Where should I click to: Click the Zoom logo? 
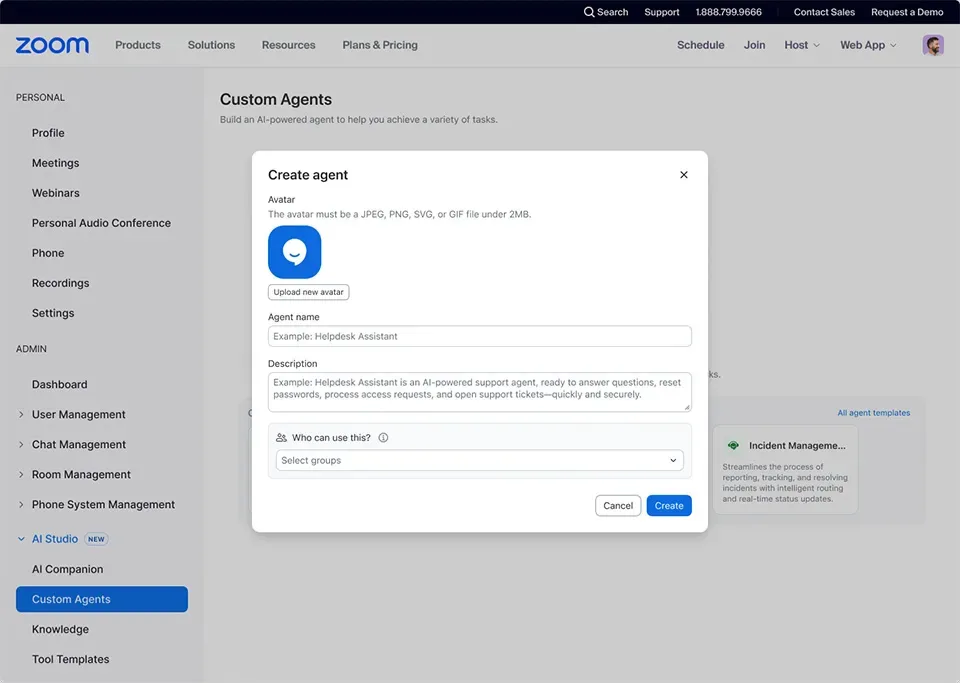[50, 45]
